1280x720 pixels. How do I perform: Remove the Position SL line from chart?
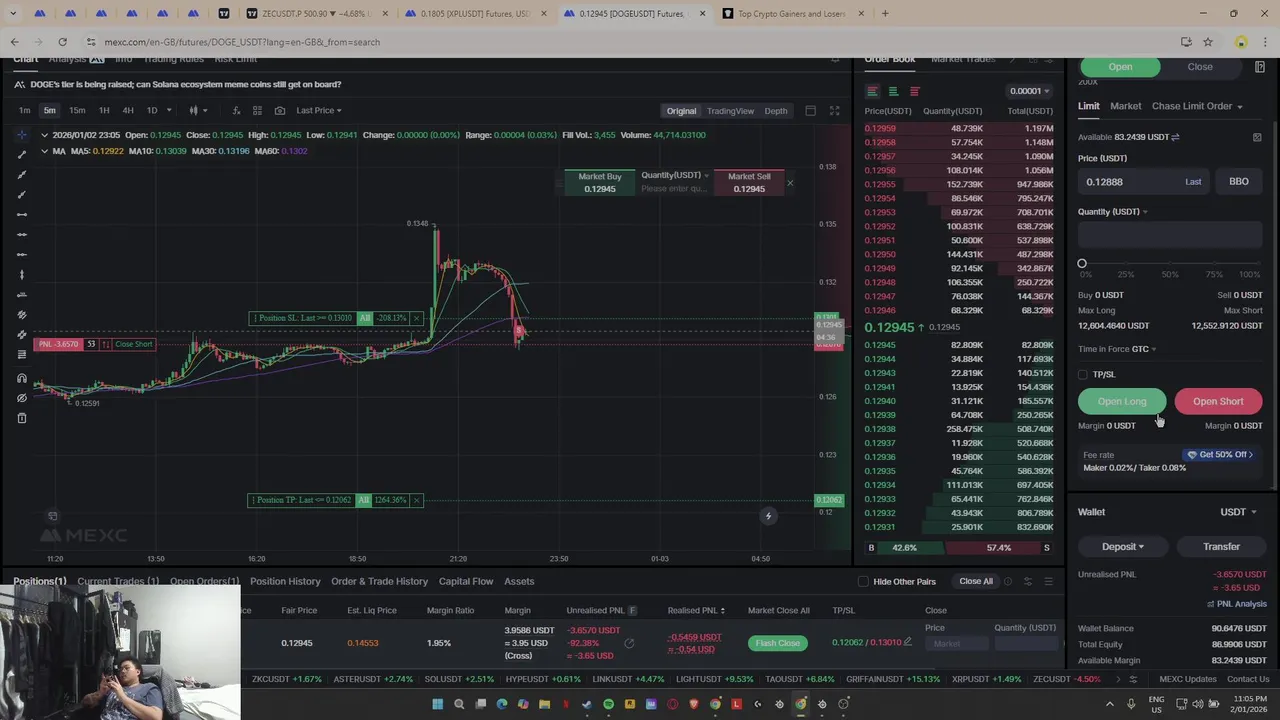pyautogui.click(x=416, y=318)
